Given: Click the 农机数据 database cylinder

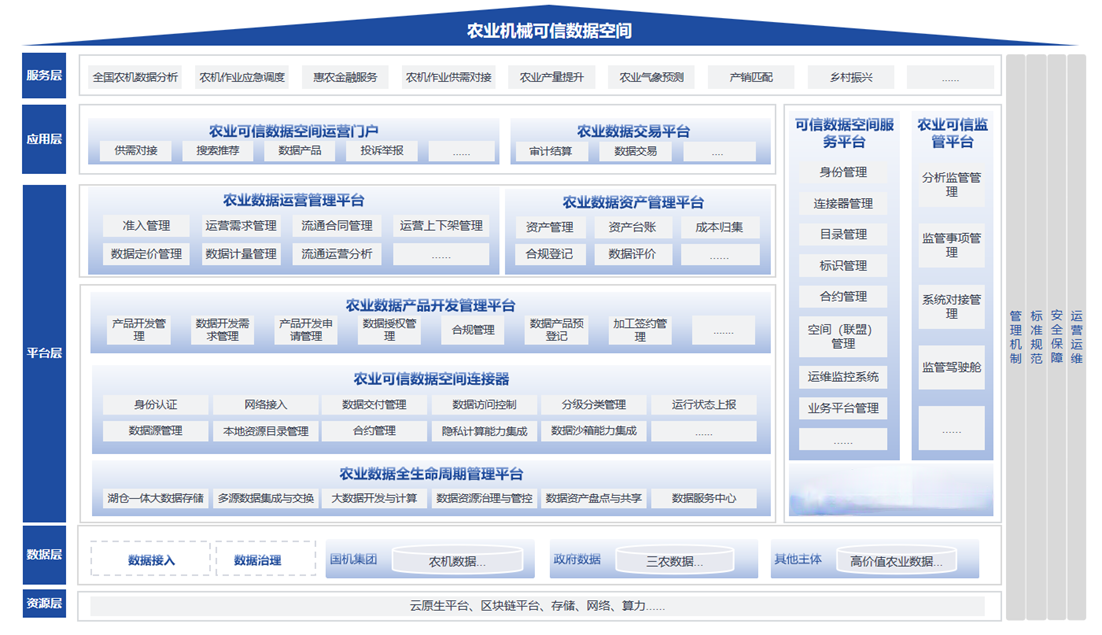Looking at the screenshot, I should 458,560.
